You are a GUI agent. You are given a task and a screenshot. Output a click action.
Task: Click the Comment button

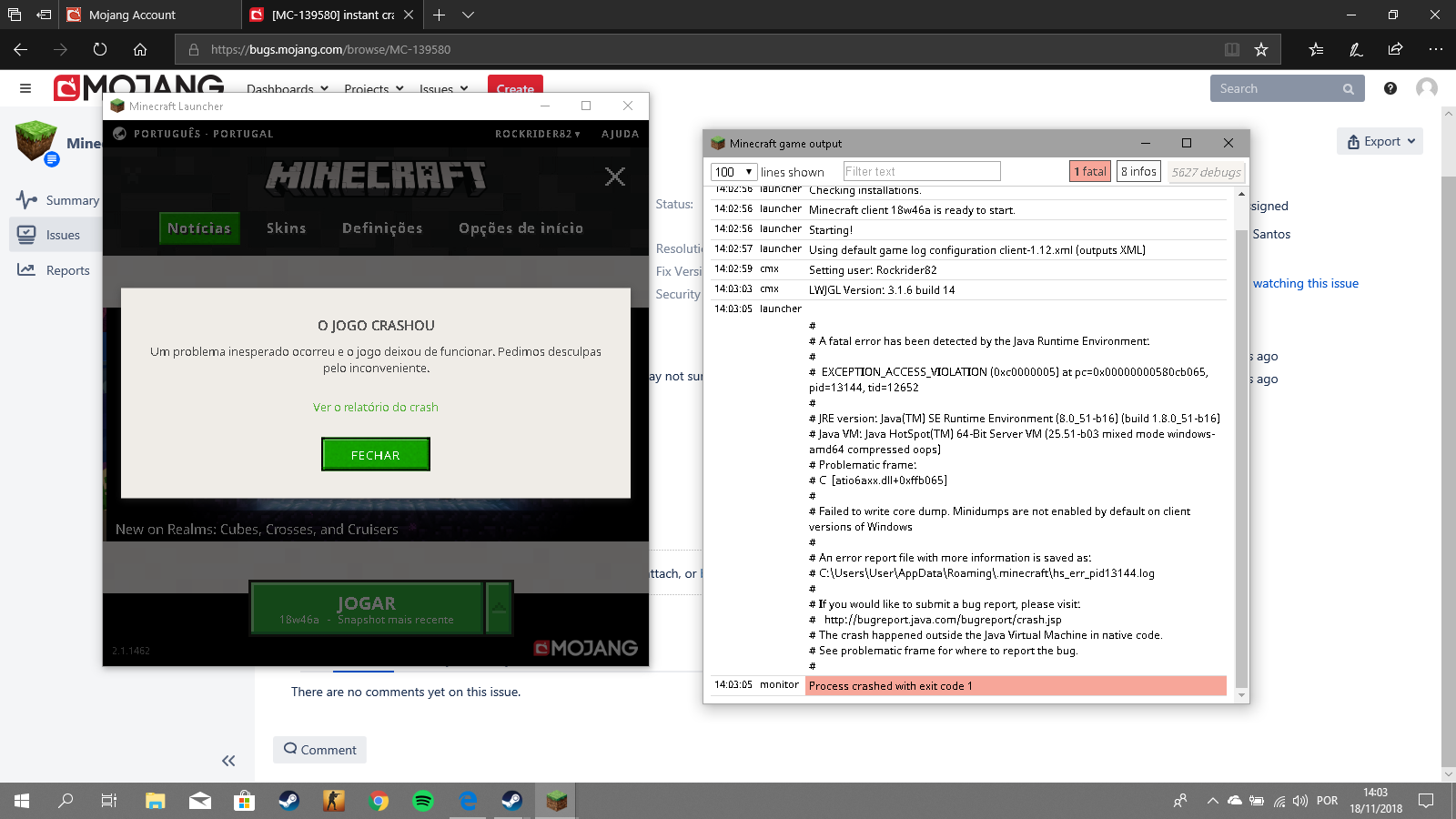(319, 750)
